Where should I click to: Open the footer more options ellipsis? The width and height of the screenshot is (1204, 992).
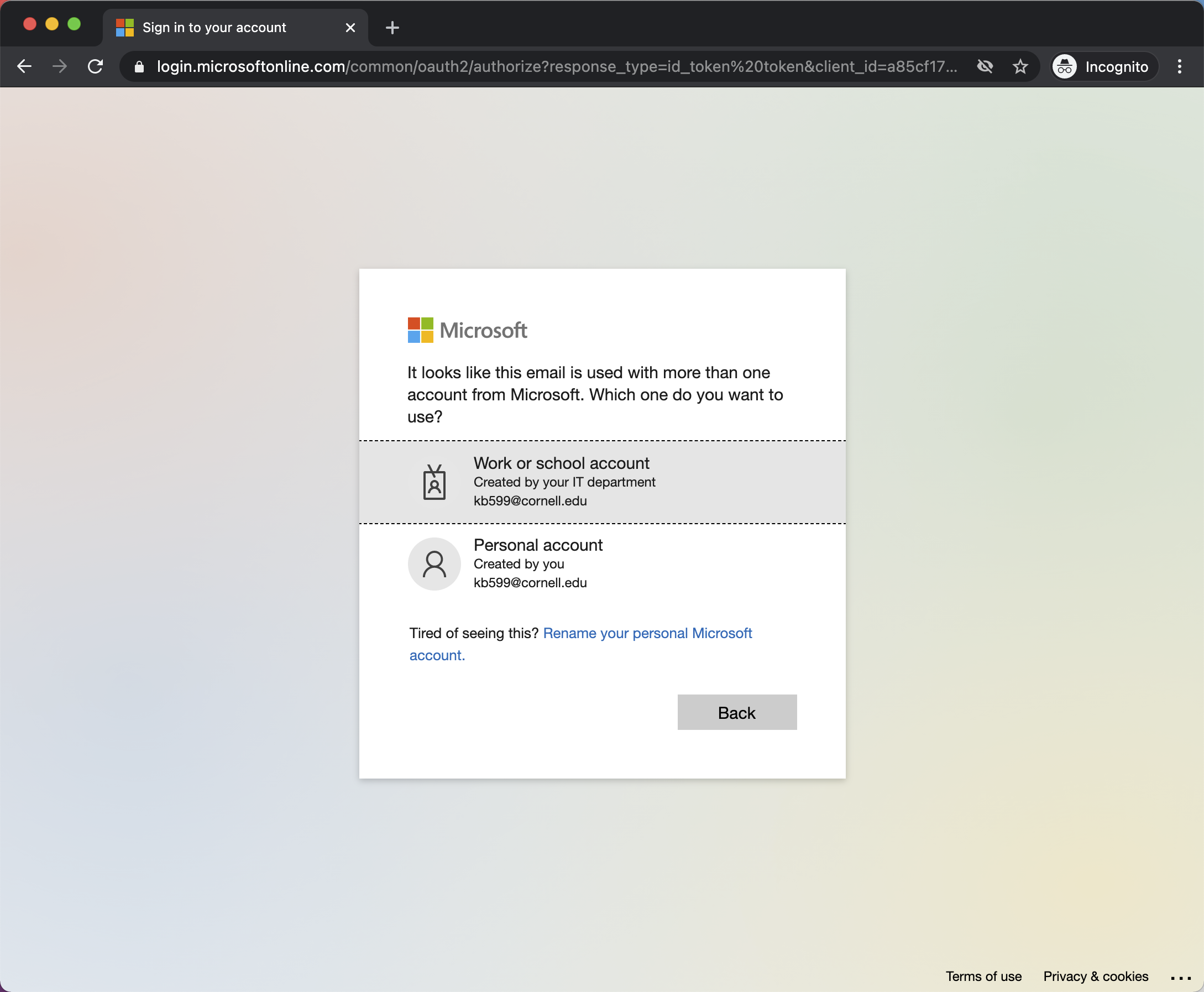(x=1181, y=978)
